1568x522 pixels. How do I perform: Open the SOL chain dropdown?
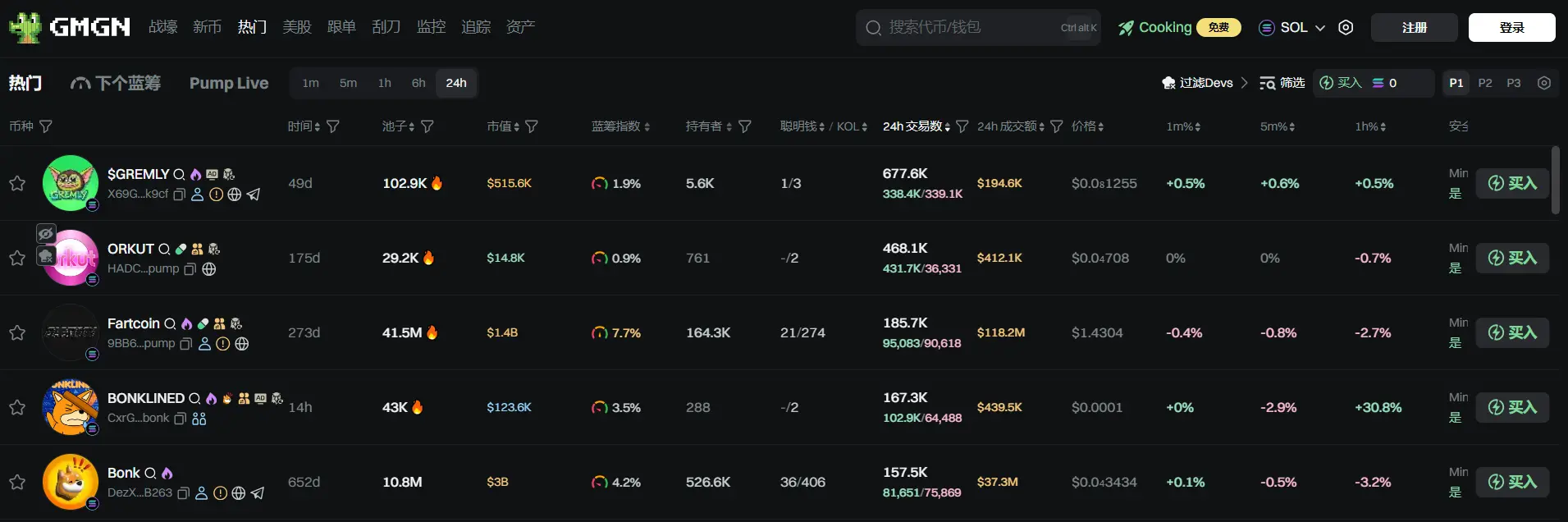[1293, 27]
